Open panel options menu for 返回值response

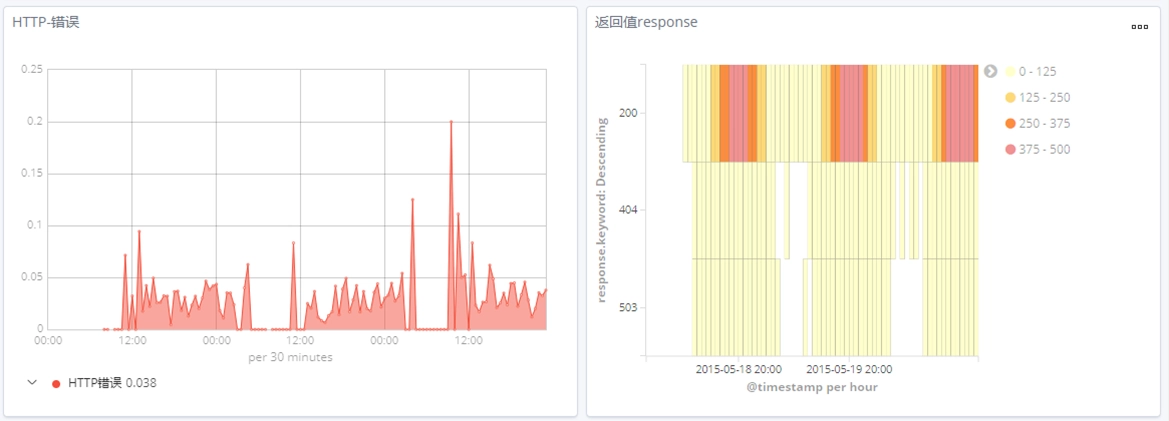(x=1139, y=27)
